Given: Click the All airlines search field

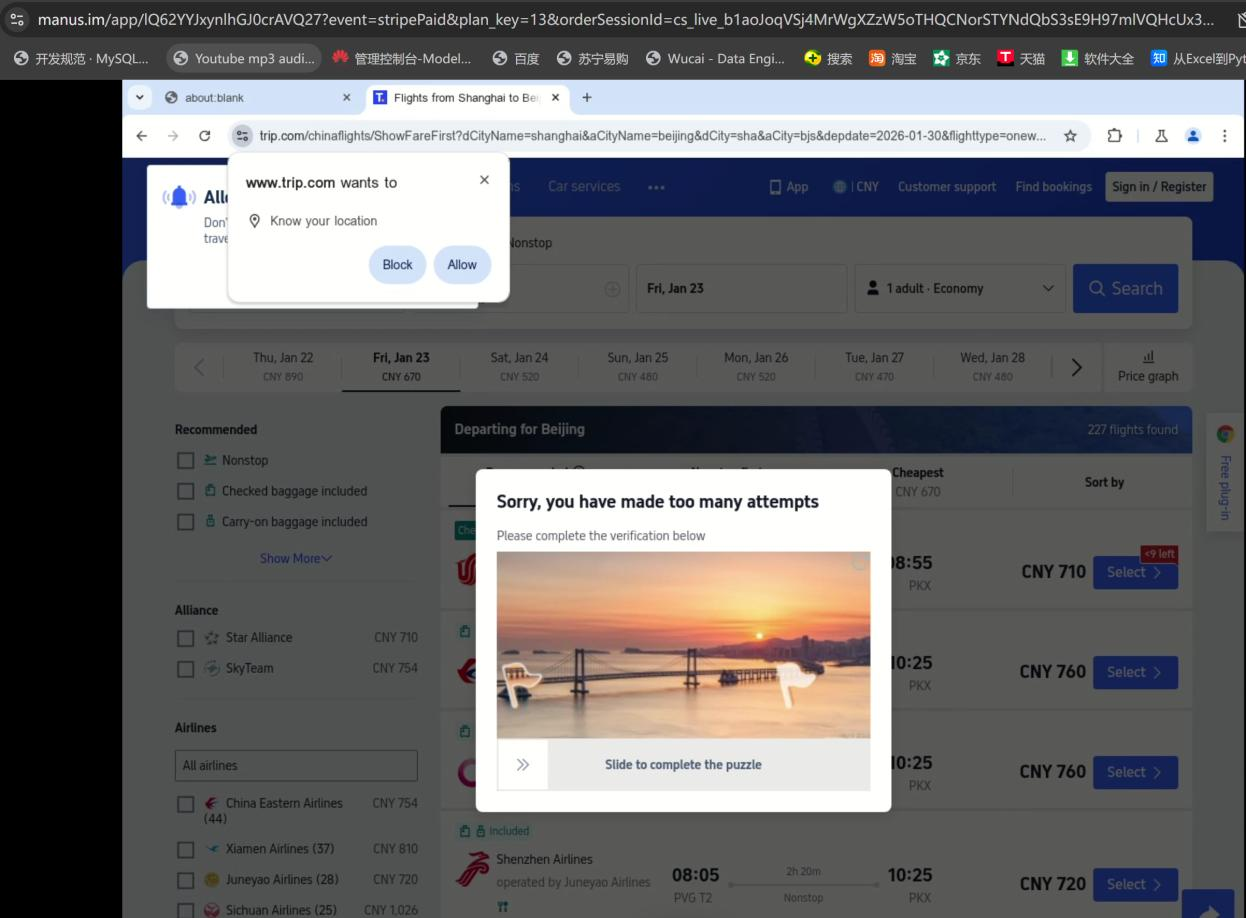Looking at the screenshot, I should pos(296,765).
